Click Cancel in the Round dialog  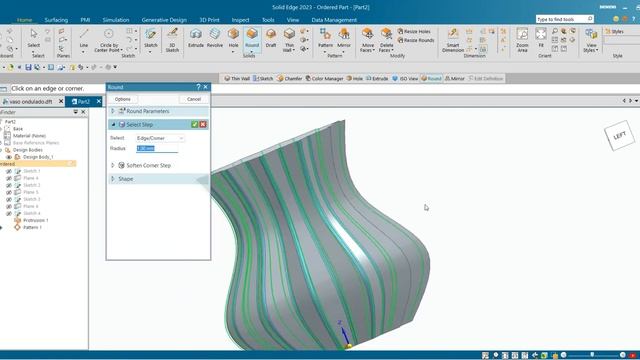coord(194,99)
